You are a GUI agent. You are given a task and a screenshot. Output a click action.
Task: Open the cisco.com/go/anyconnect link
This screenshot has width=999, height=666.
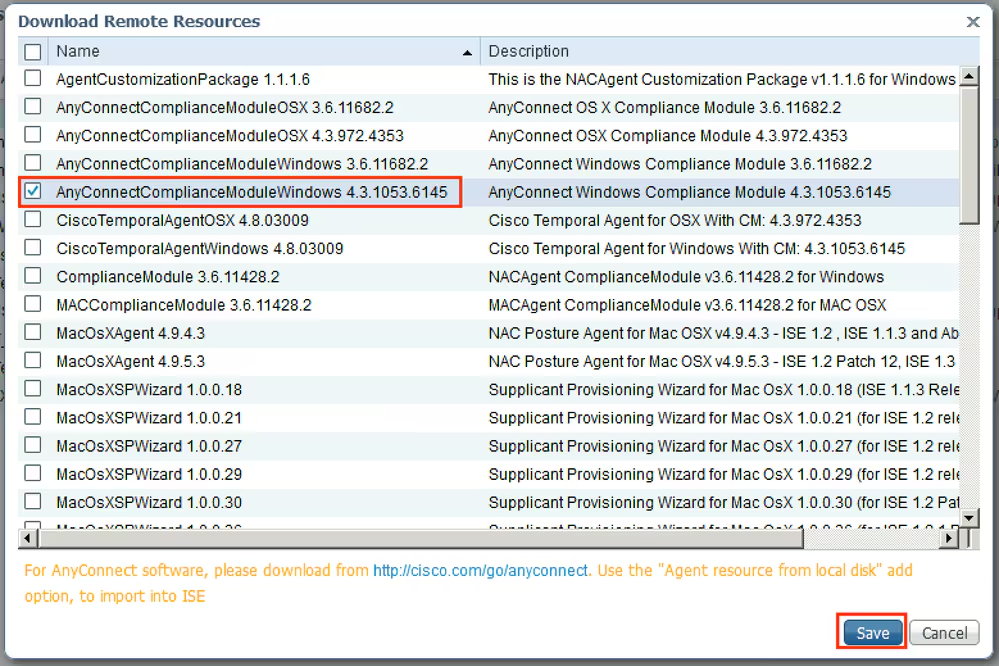[481, 571]
